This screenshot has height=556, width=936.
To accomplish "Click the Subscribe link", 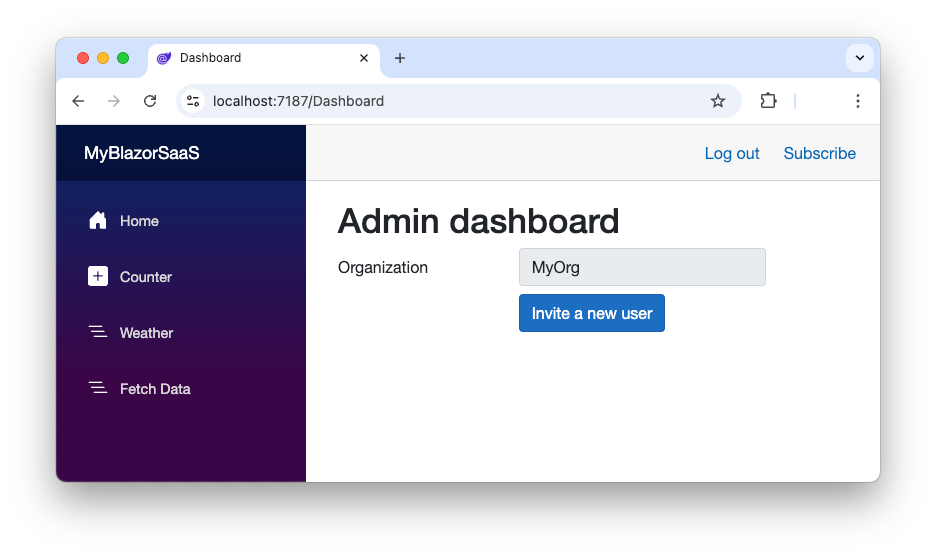I will click(x=820, y=153).
